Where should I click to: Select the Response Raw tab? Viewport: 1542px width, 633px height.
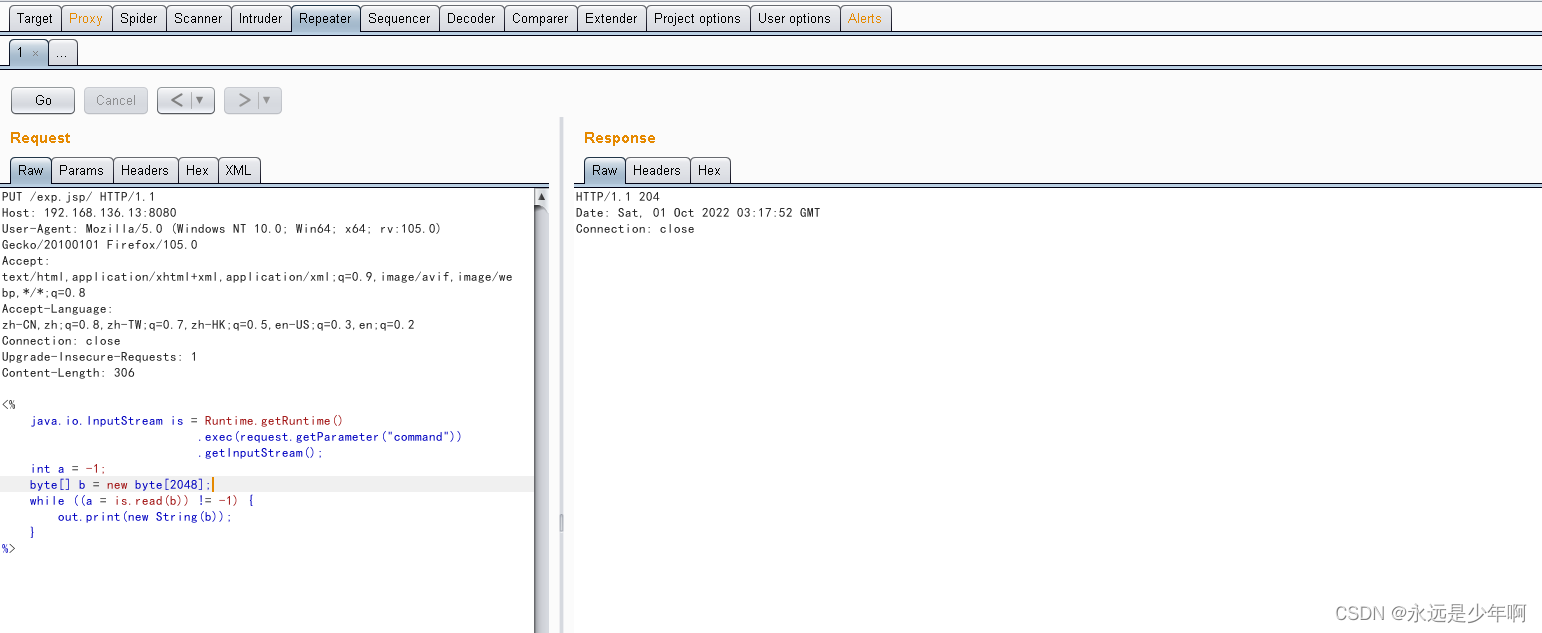click(x=605, y=170)
